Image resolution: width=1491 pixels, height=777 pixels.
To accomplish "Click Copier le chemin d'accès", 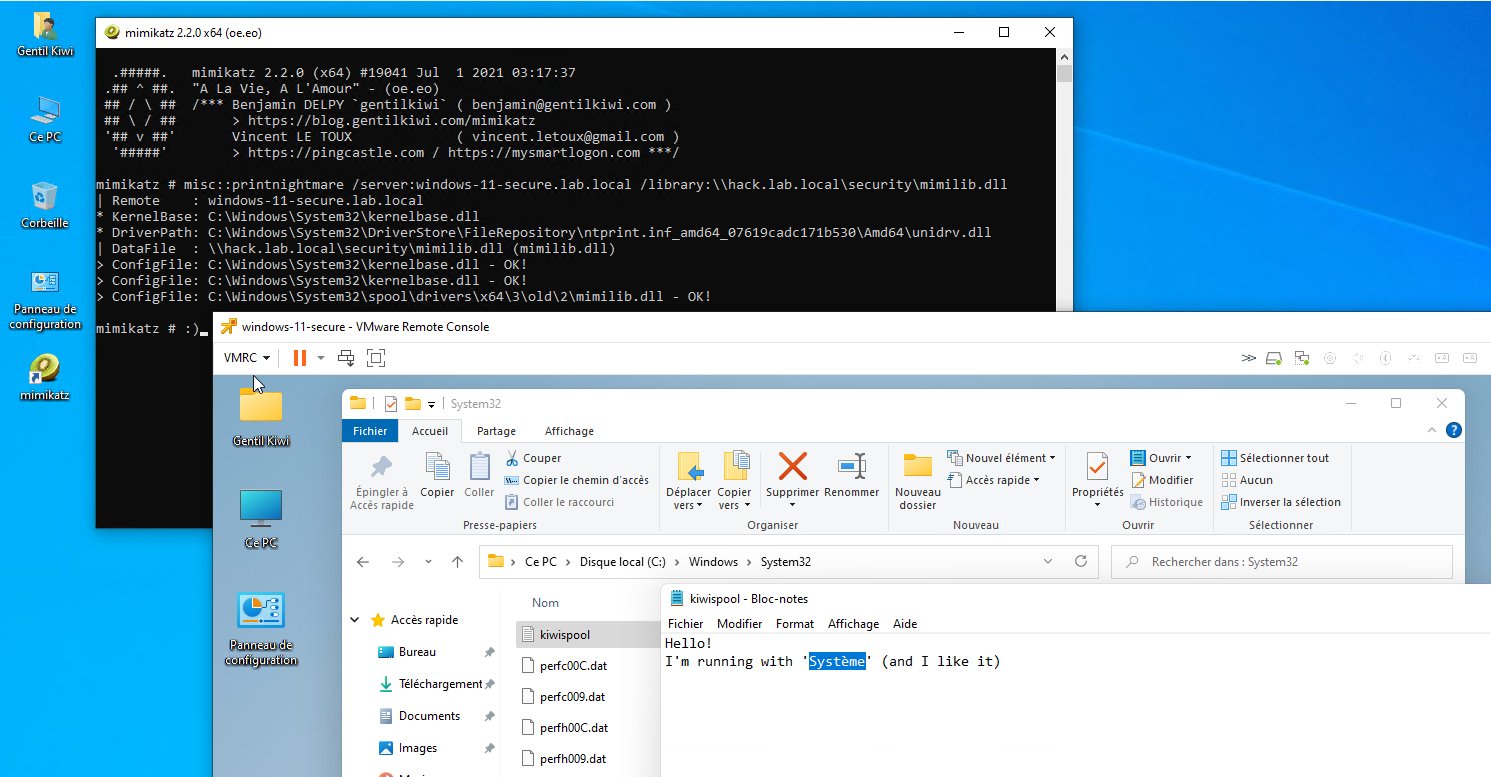I will 576,480.
